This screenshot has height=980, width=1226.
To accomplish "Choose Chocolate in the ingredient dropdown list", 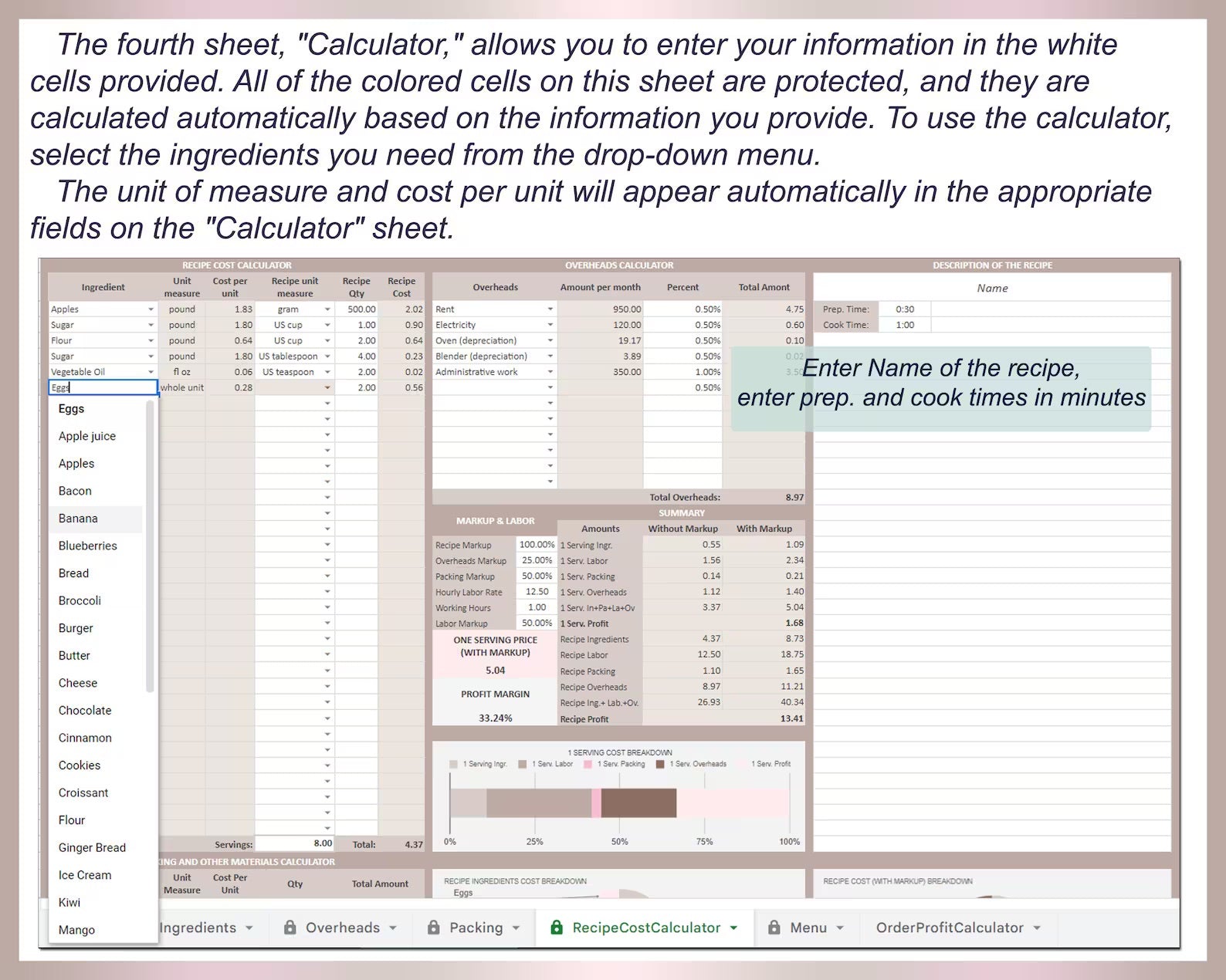I will point(85,711).
